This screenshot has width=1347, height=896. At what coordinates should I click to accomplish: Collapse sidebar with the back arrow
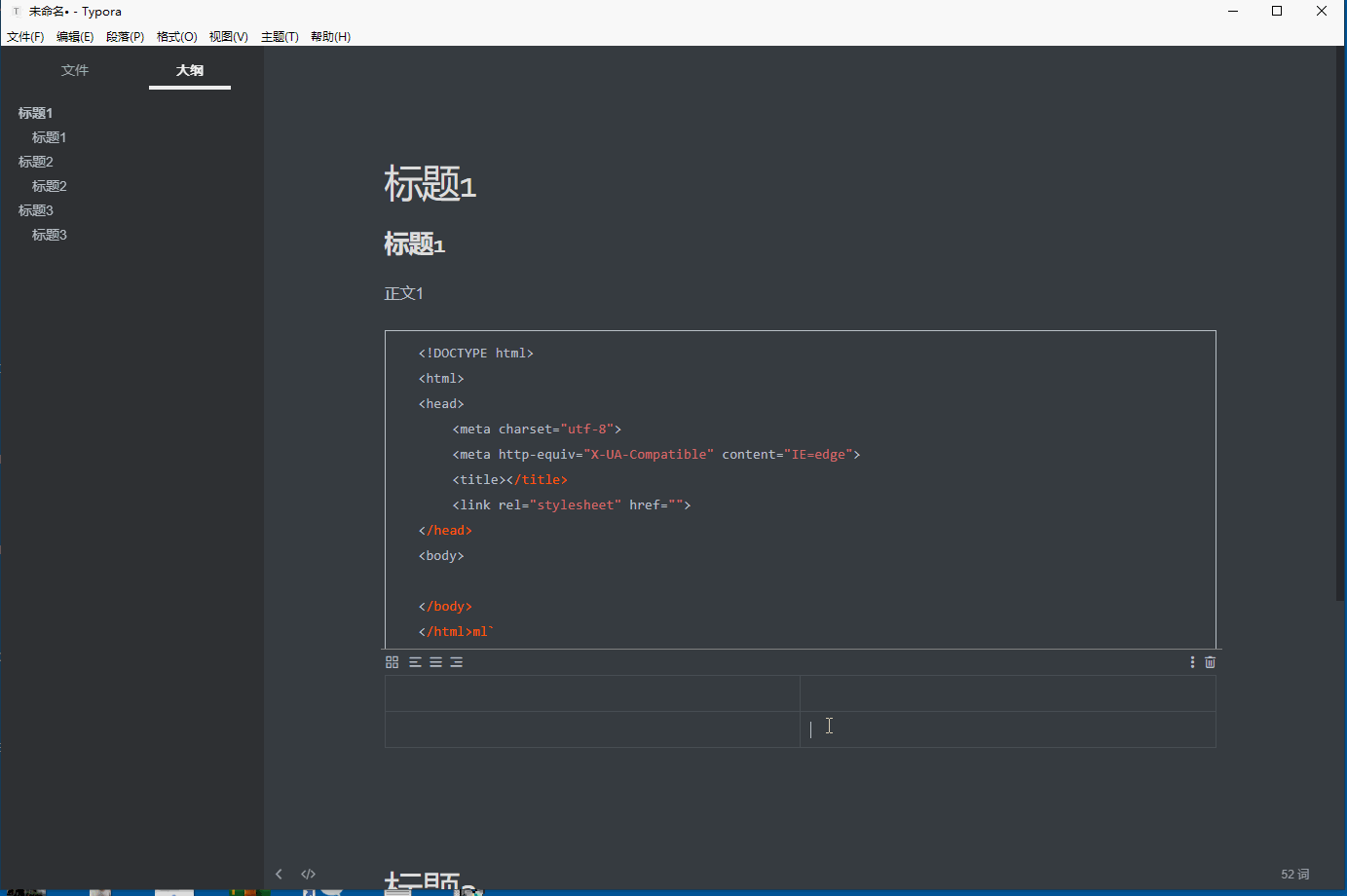tap(279, 874)
